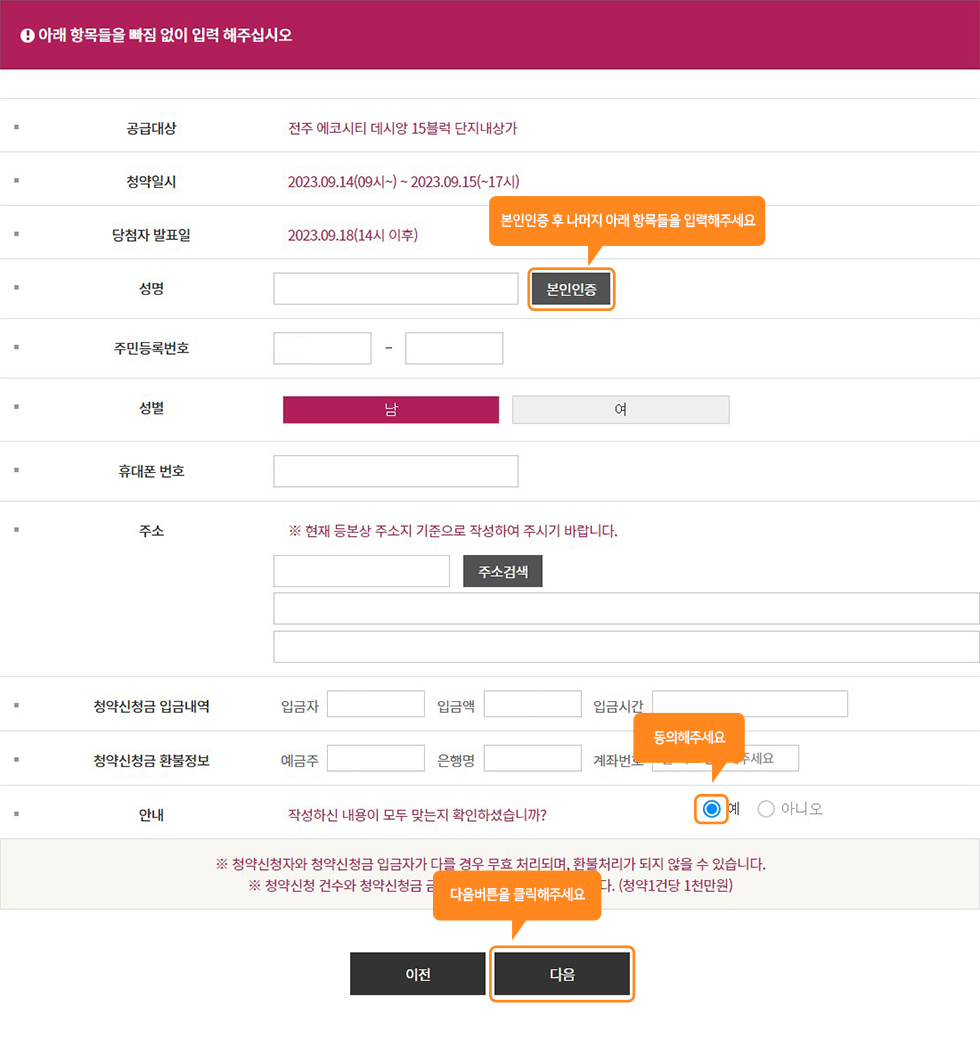Click the 입금시간 deposit time field

(749, 704)
